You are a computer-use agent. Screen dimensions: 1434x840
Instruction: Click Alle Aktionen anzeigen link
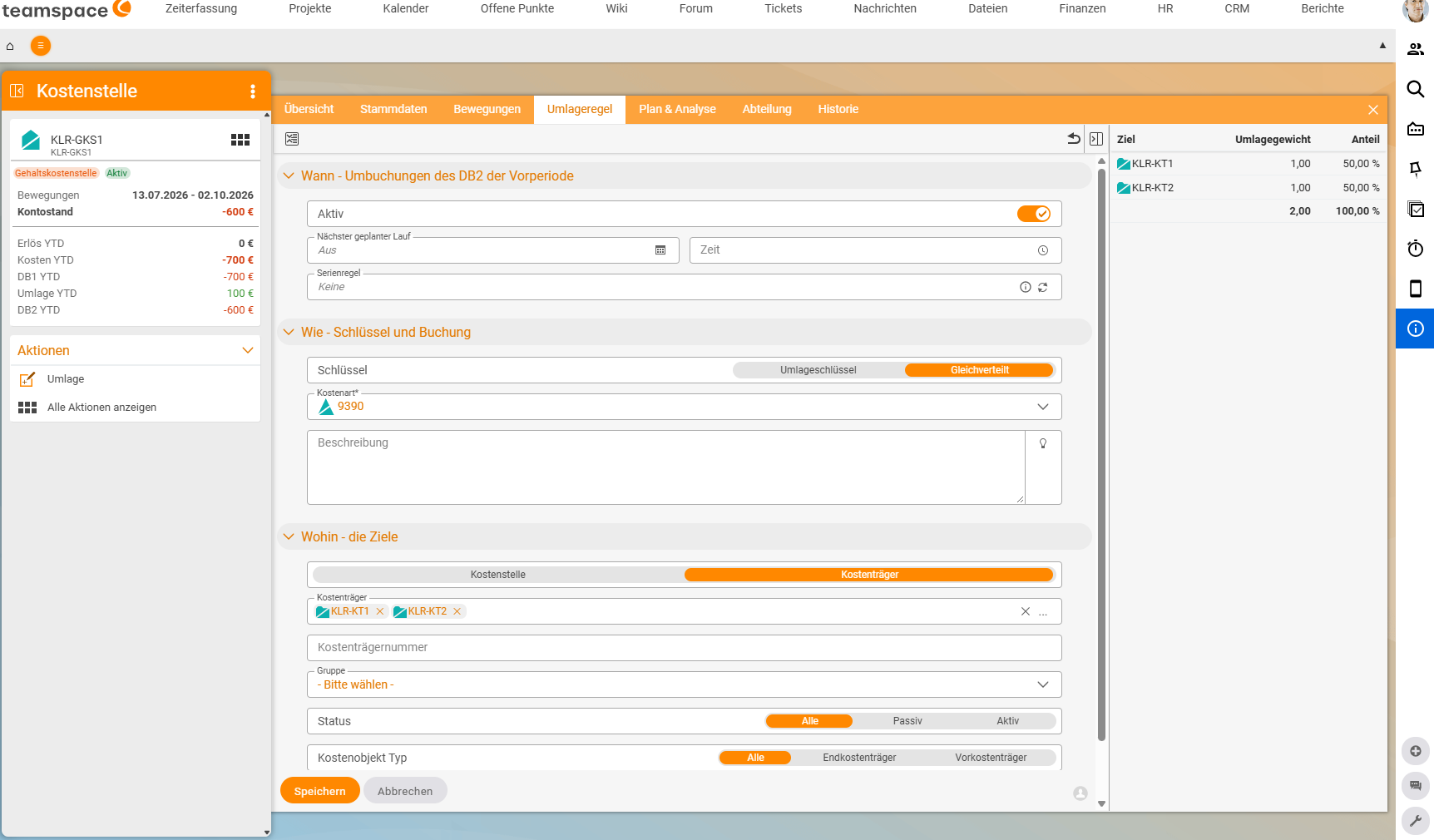coord(101,408)
